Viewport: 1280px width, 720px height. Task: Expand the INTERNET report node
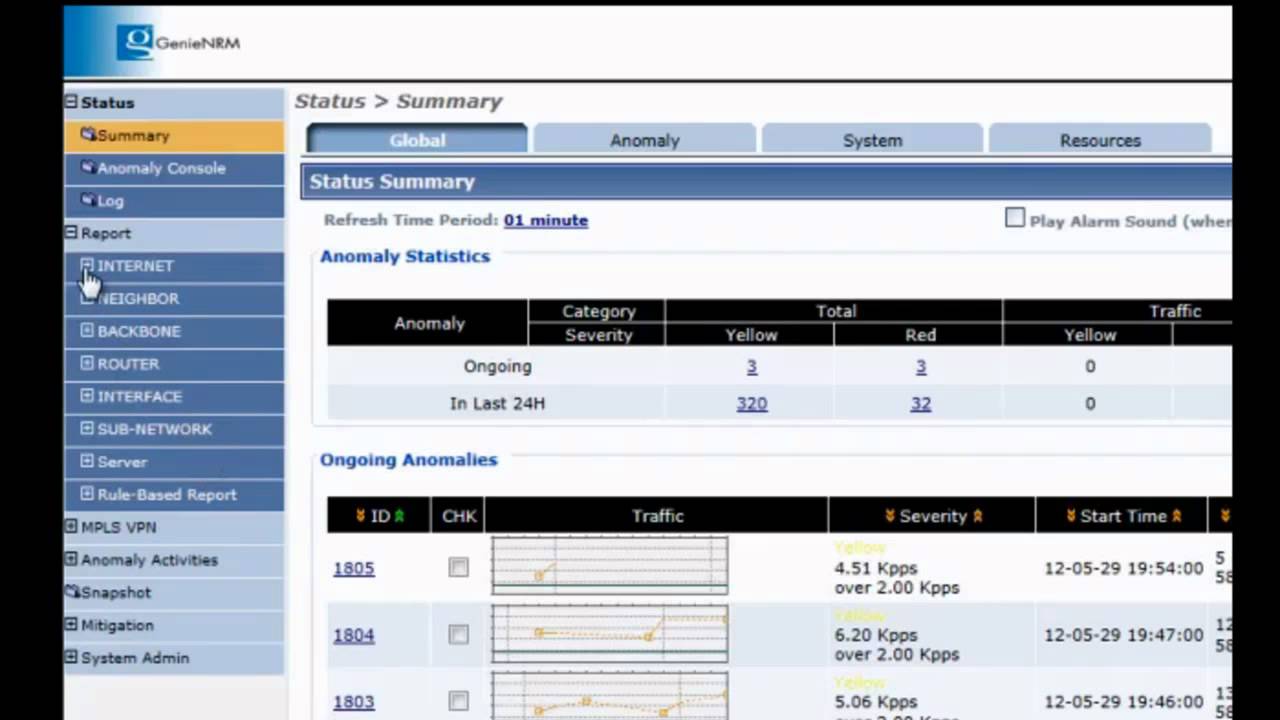87,265
